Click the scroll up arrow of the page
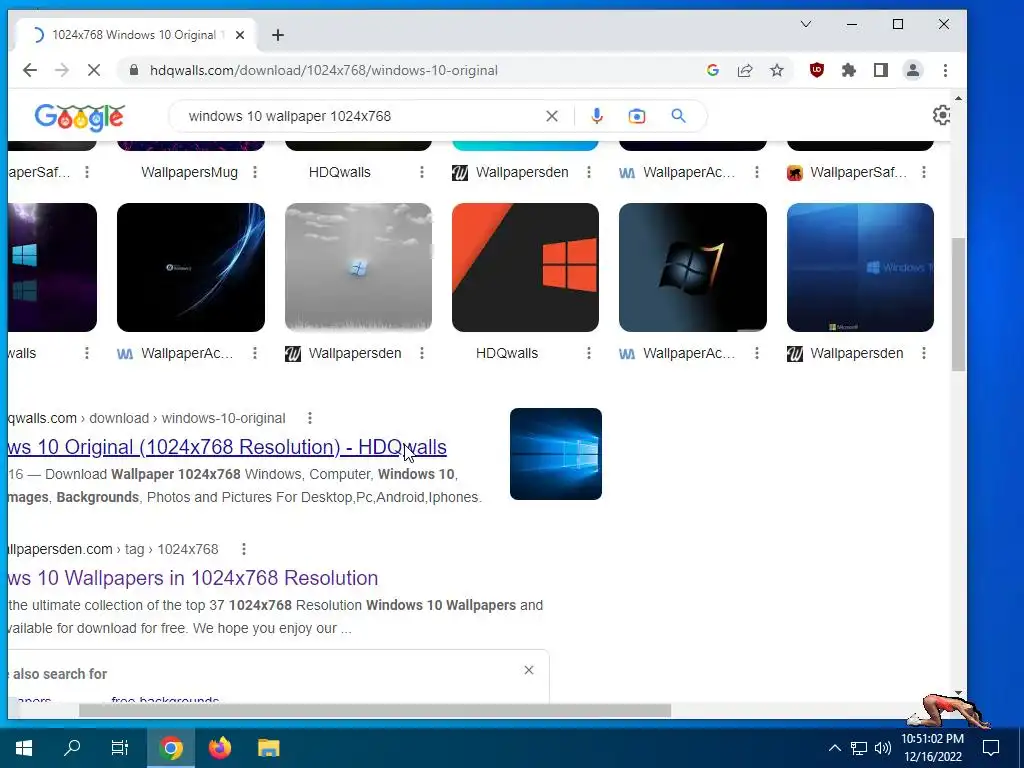 [958, 99]
